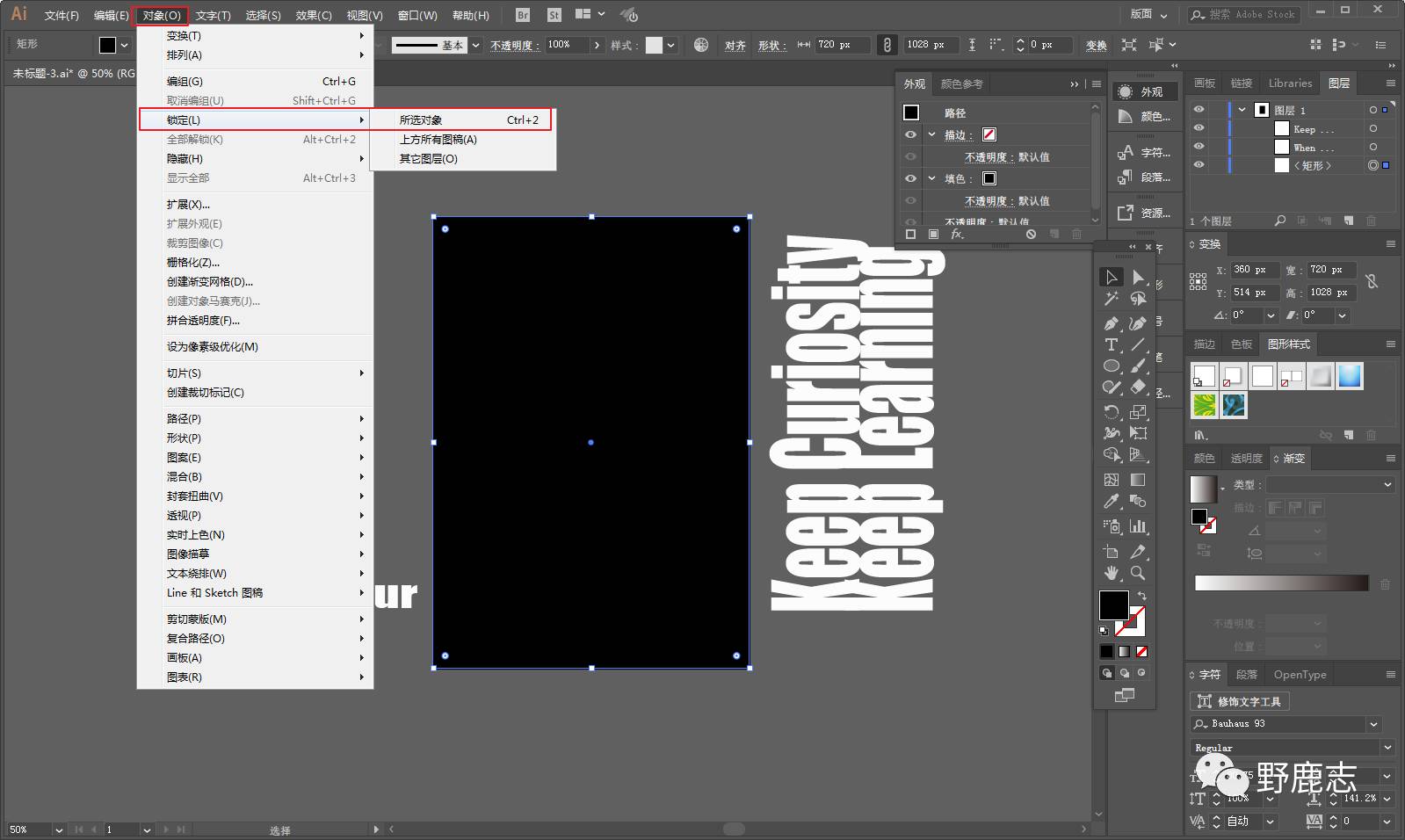Click the 对齐 button in control bar
The image size is (1405, 840).
(x=735, y=46)
